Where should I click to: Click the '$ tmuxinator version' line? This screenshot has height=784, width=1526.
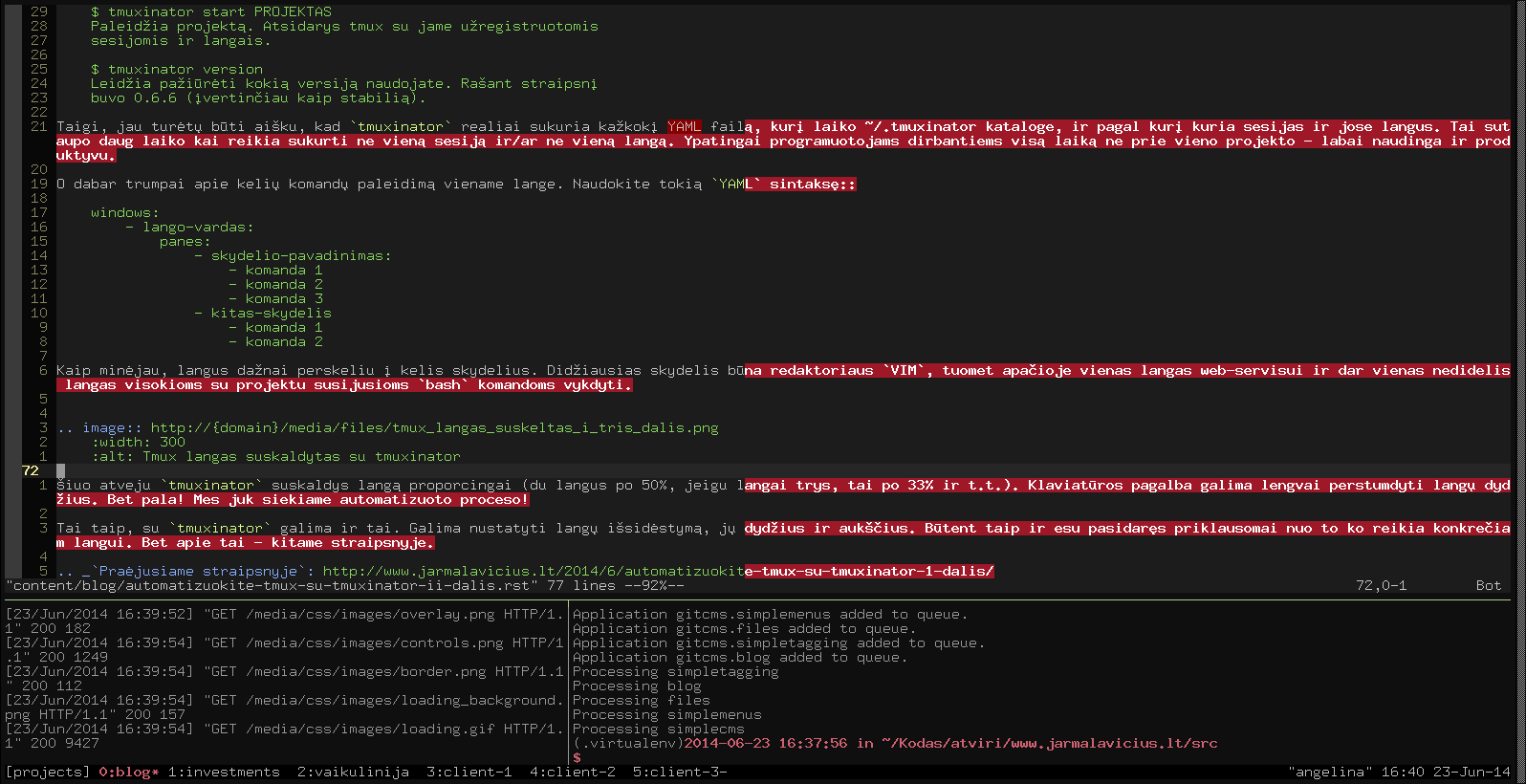[177, 69]
